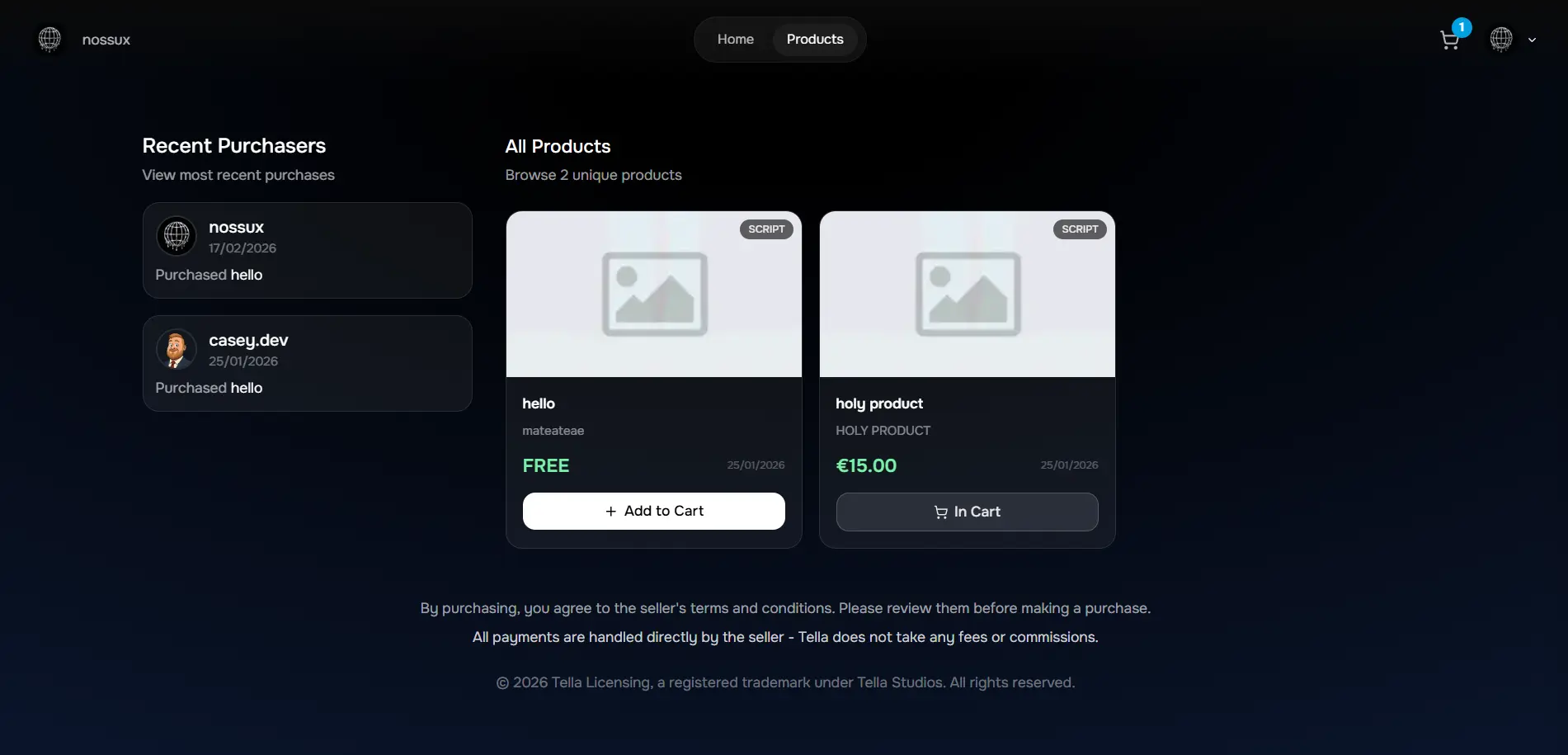The width and height of the screenshot is (1568, 755).
Task: Expand the account chevron dropdown top right
Action: pos(1533,39)
